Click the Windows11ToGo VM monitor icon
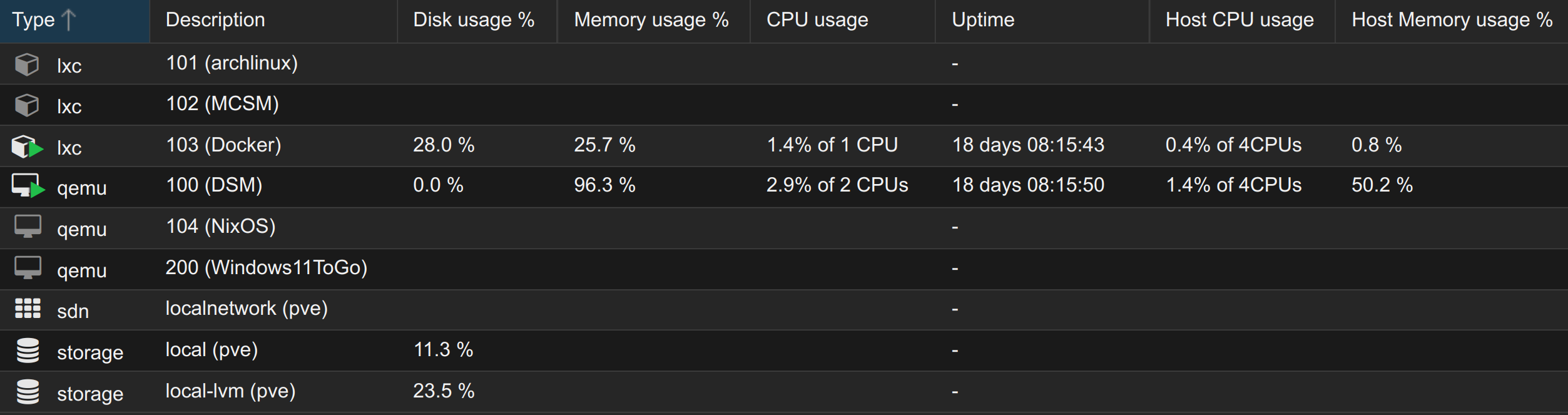Image resolution: width=1568 pixels, height=415 pixels. [28, 268]
